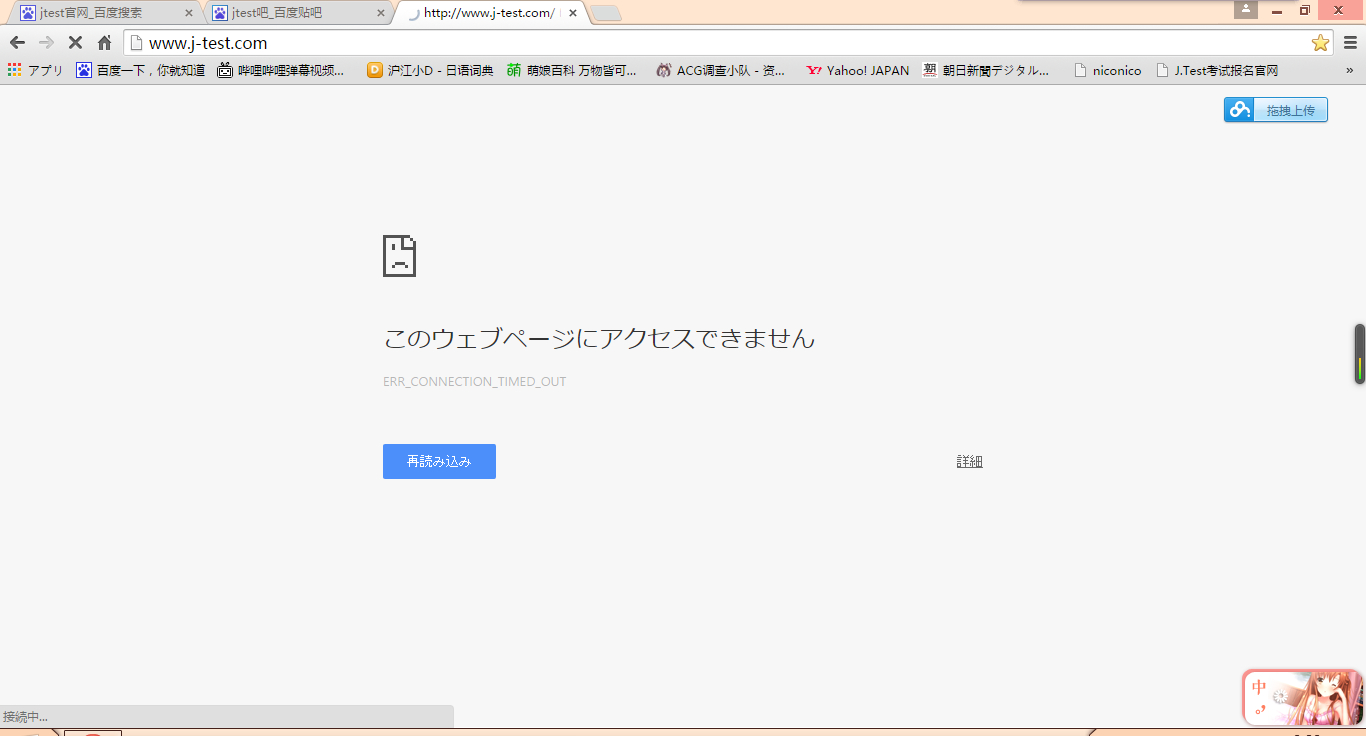Open a new tab
The height and width of the screenshot is (736, 1366).
point(606,13)
